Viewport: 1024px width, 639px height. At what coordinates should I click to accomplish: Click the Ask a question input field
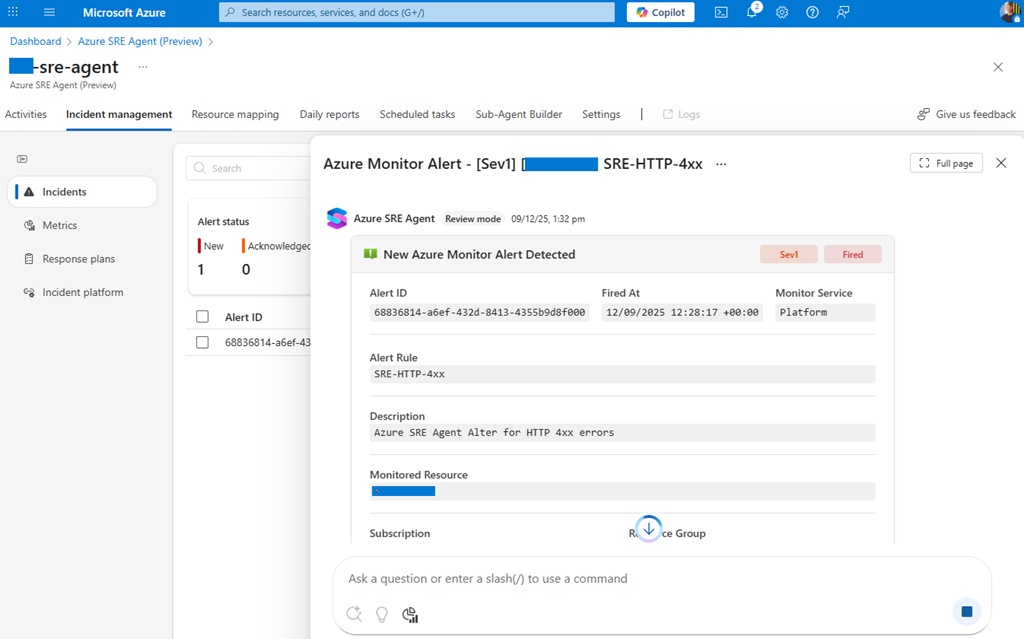click(x=640, y=579)
